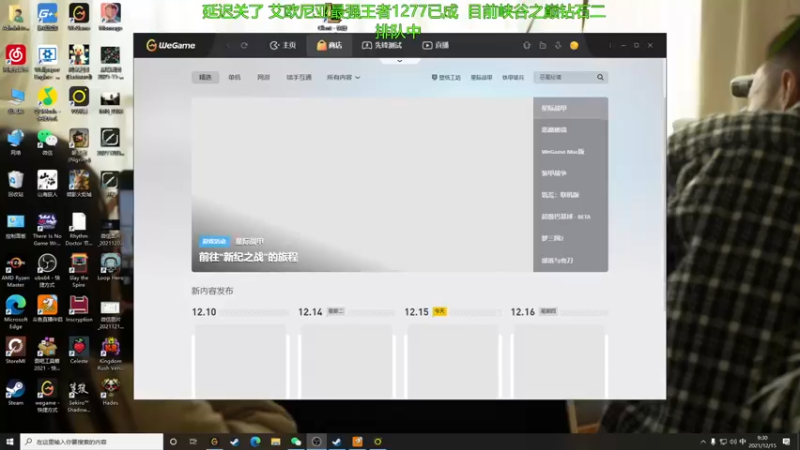Open the QQ Music yellow-green desktop icon
Image resolution: width=800 pixels, height=450 pixels.
point(47,104)
